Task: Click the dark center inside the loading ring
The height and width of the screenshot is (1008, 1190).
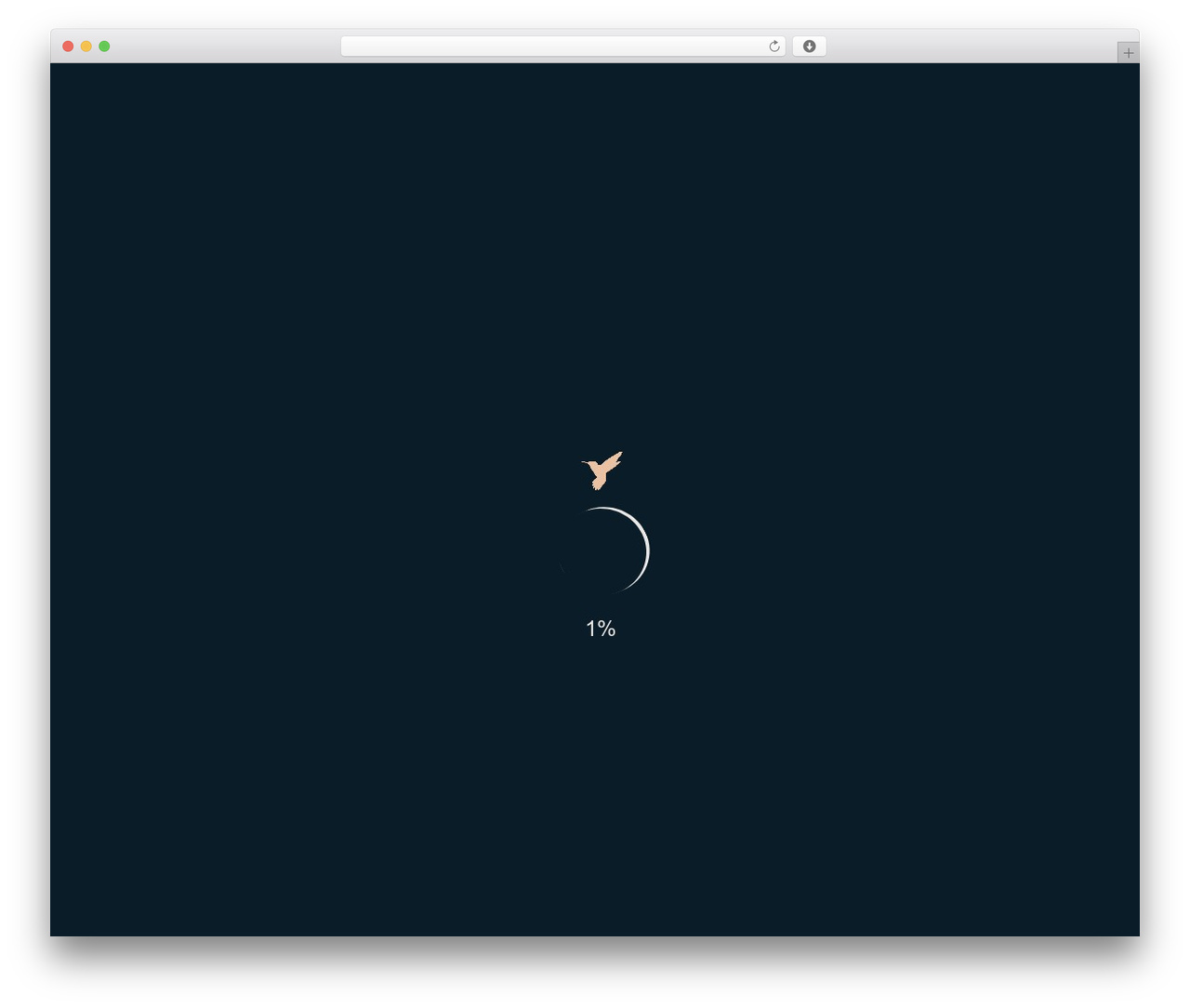Action: coord(600,551)
